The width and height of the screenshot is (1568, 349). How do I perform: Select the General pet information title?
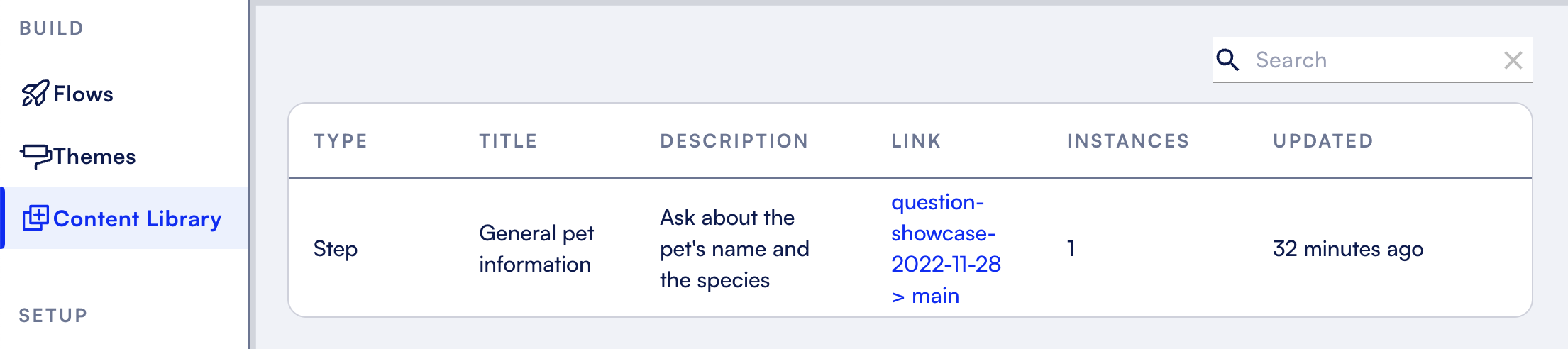coord(536,249)
